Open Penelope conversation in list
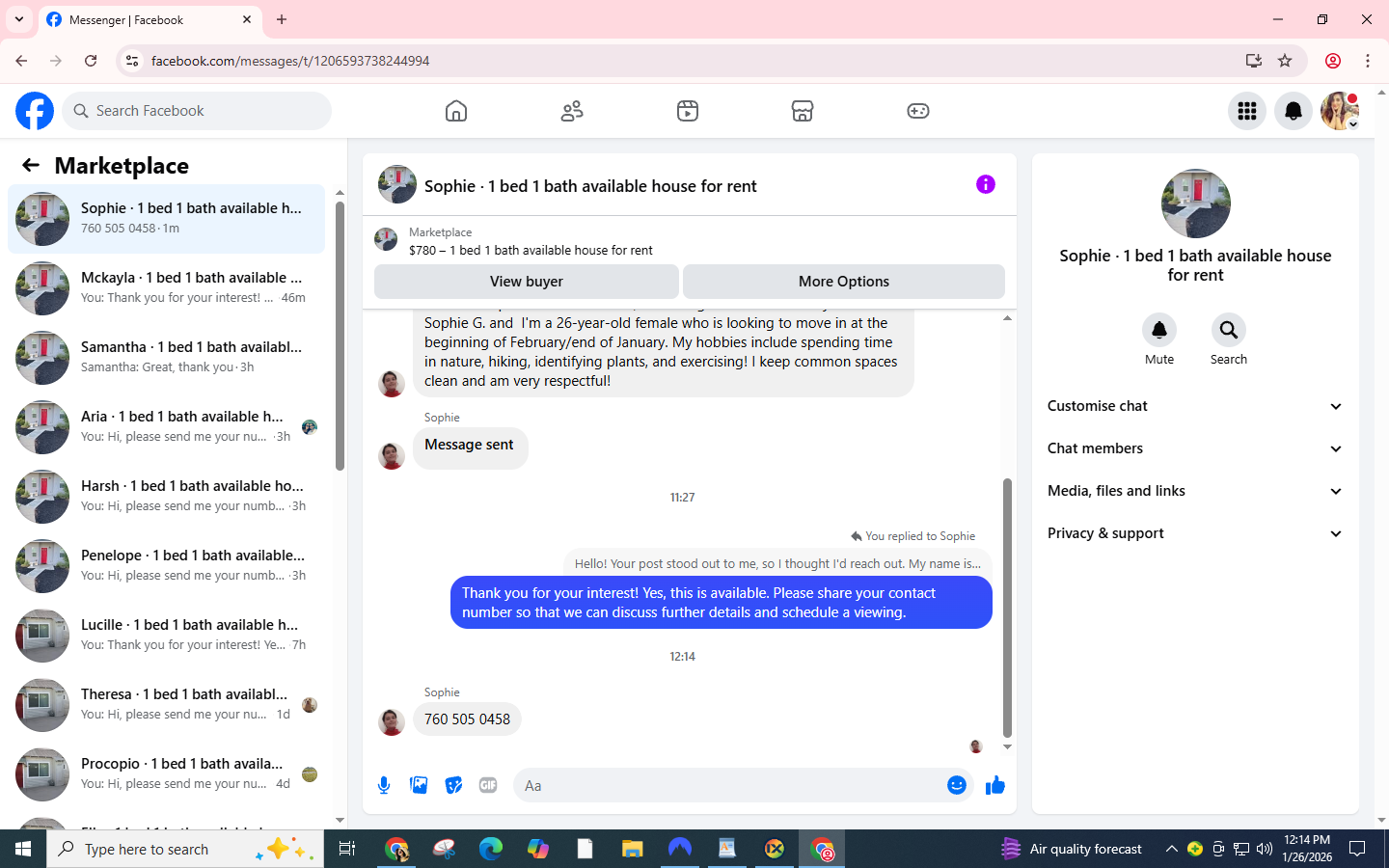Viewport: 1389px width, 868px height. point(166,566)
